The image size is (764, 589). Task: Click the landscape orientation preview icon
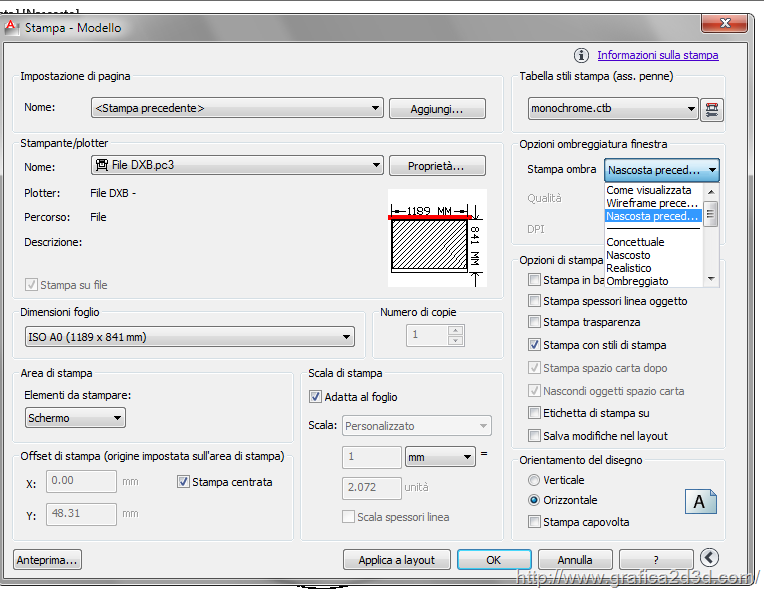click(700, 501)
